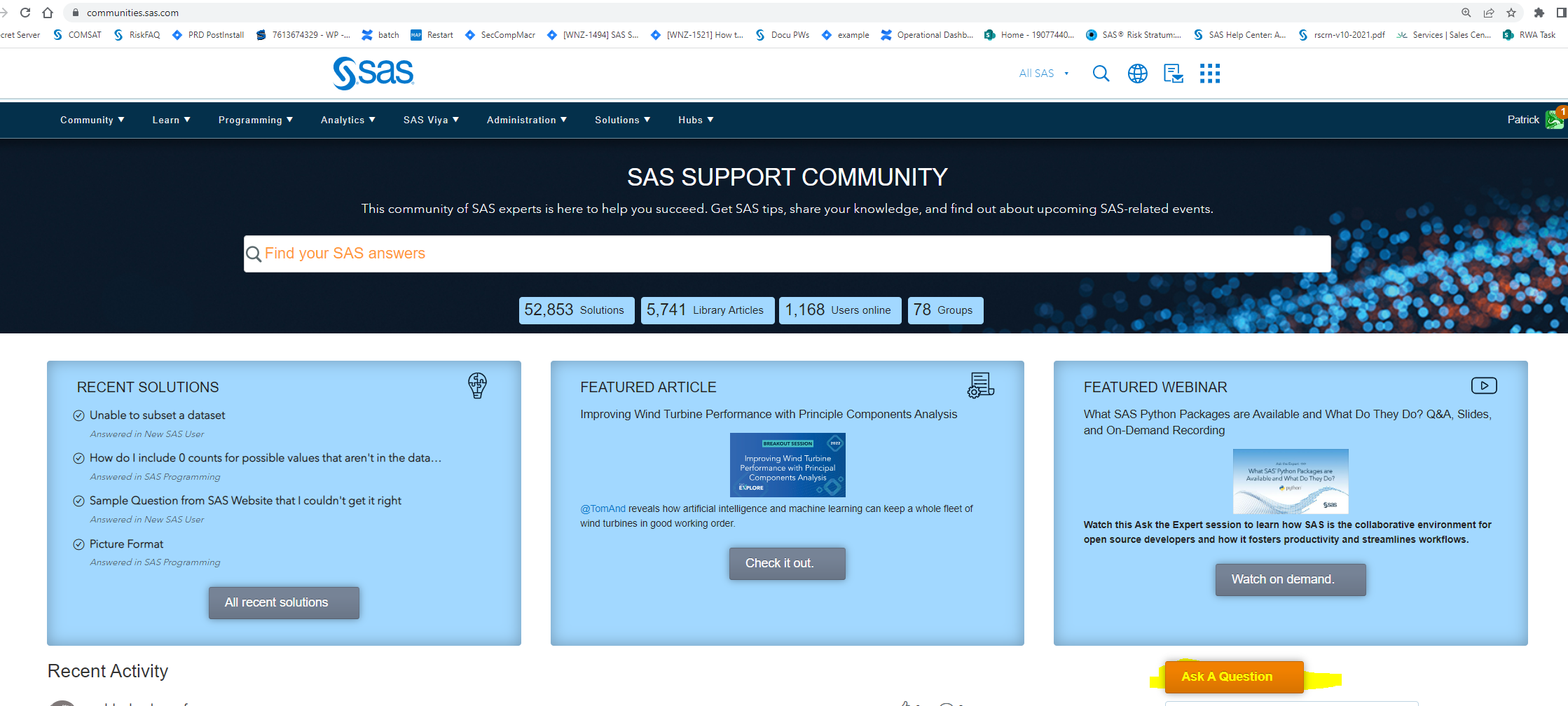Image resolution: width=1568 pixels, height=706 pixels.
Task: Open the community inbox messages icon
Action: [1173, 73]
